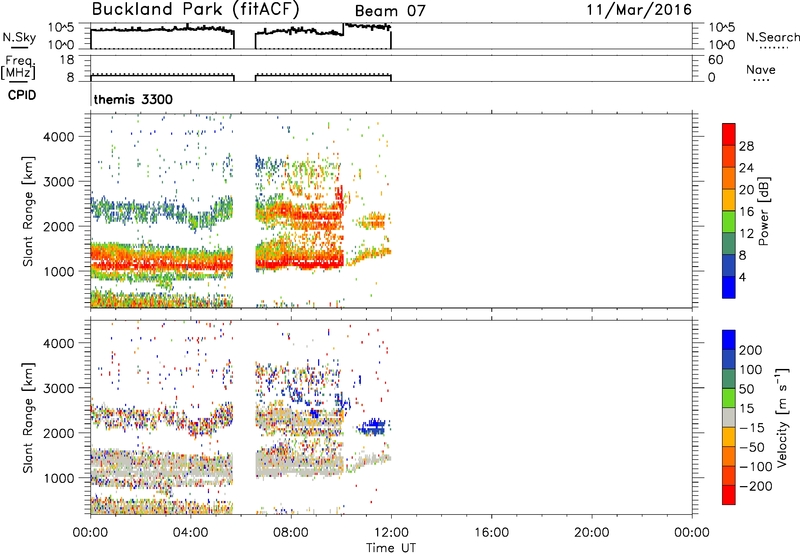Select the "2000" tick on velocity panel range axis
Viewport: 800px width, 554px height.
pyautogui.click(x=59, y=433)
